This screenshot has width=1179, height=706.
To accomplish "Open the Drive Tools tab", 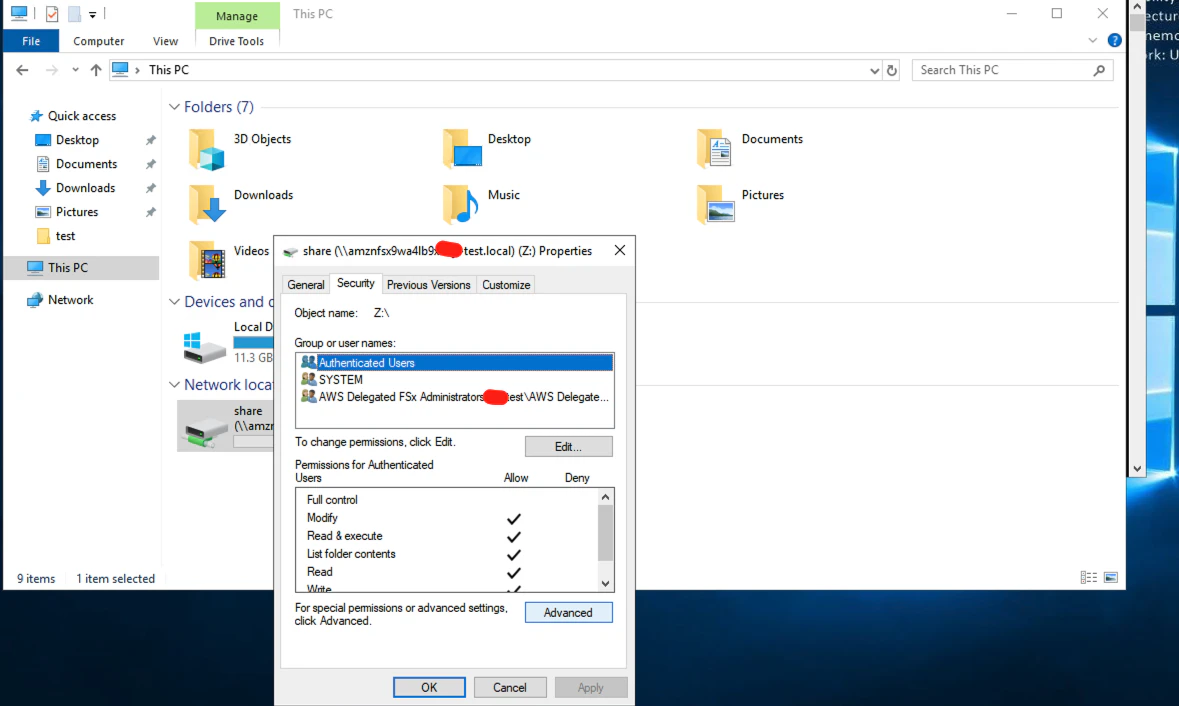I will coord(236,41).
